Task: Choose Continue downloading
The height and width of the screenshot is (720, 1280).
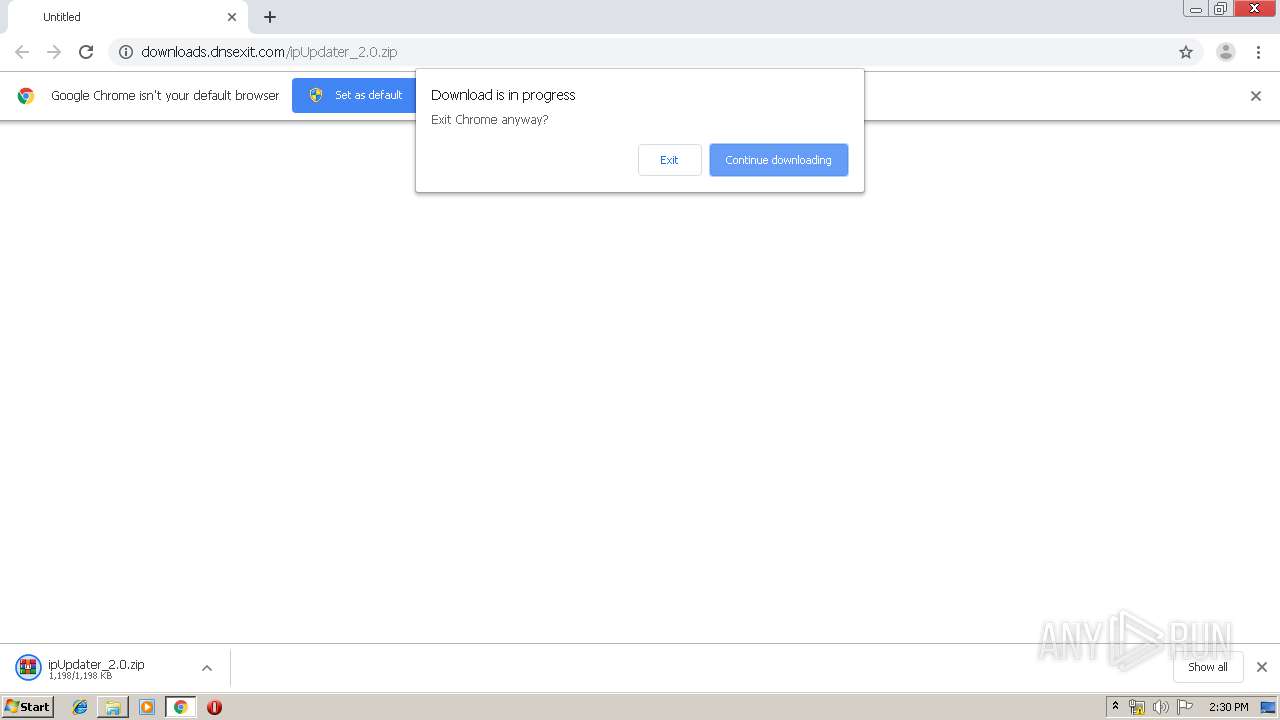Action: (x=778, y=160)
